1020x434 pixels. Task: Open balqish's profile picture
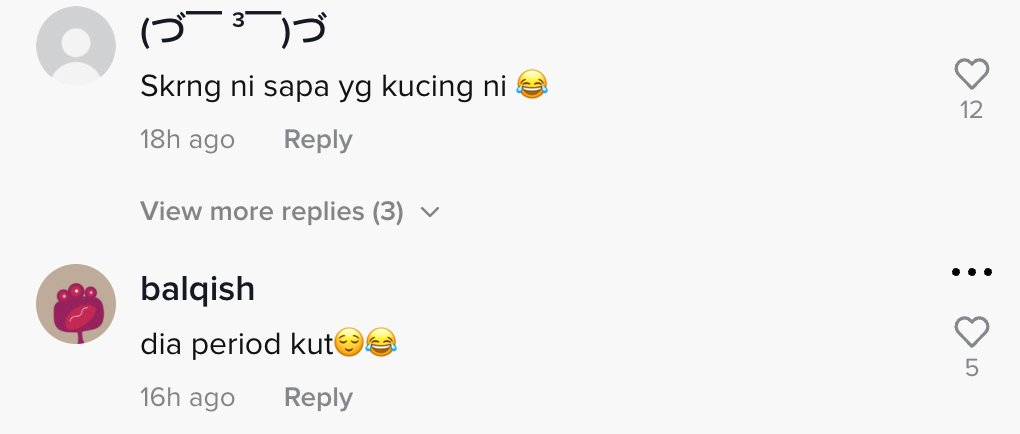click(76, 304)
